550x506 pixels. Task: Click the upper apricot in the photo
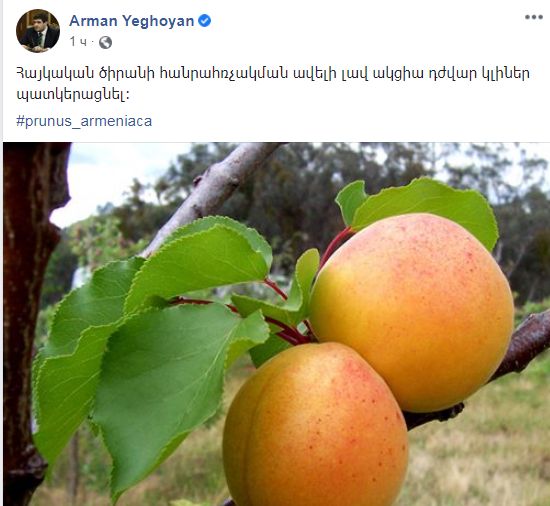click(x=411, y=312)
